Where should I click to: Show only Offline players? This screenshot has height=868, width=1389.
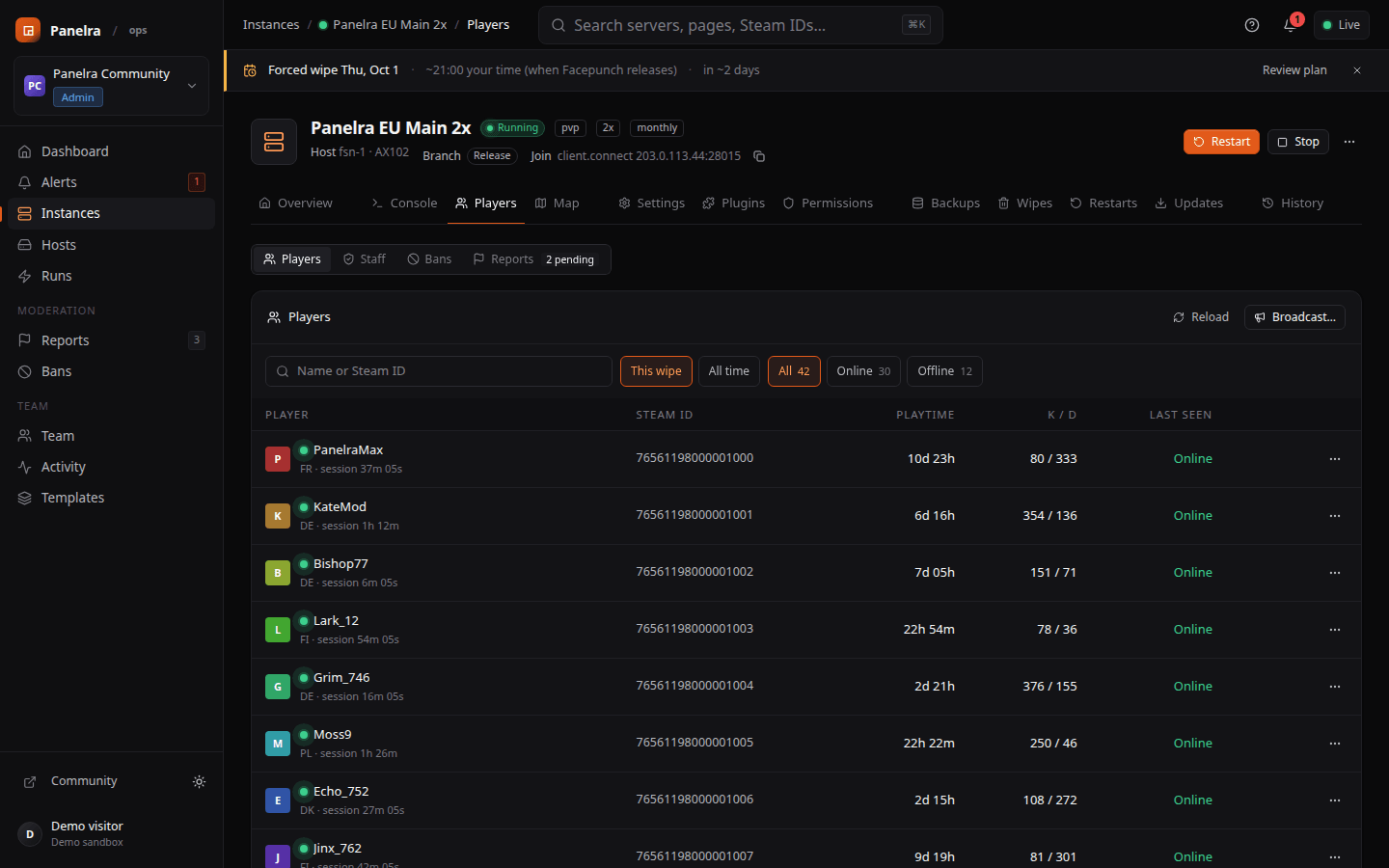[x=944, y=371]
